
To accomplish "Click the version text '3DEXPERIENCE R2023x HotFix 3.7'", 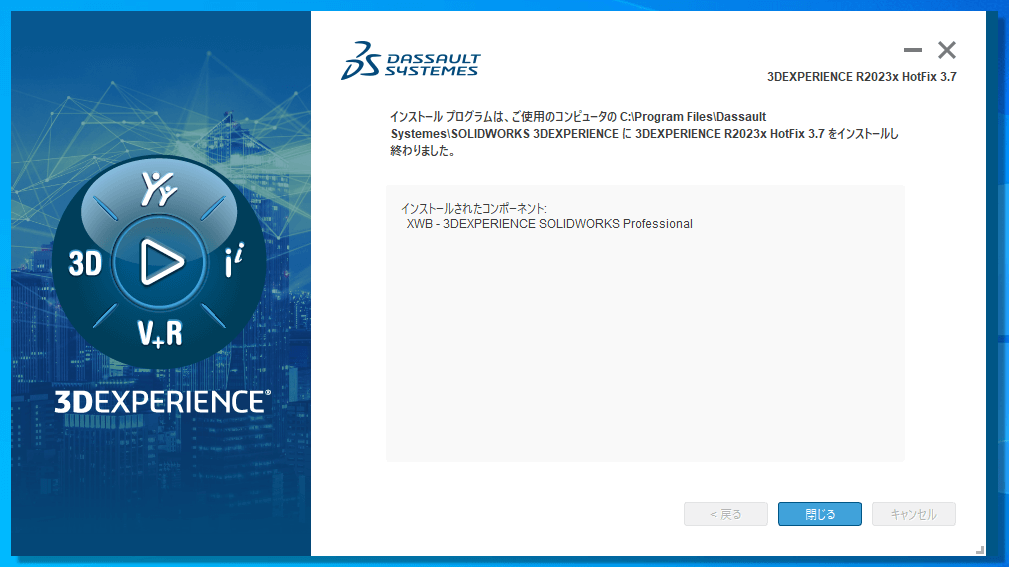I will (862, 77).
